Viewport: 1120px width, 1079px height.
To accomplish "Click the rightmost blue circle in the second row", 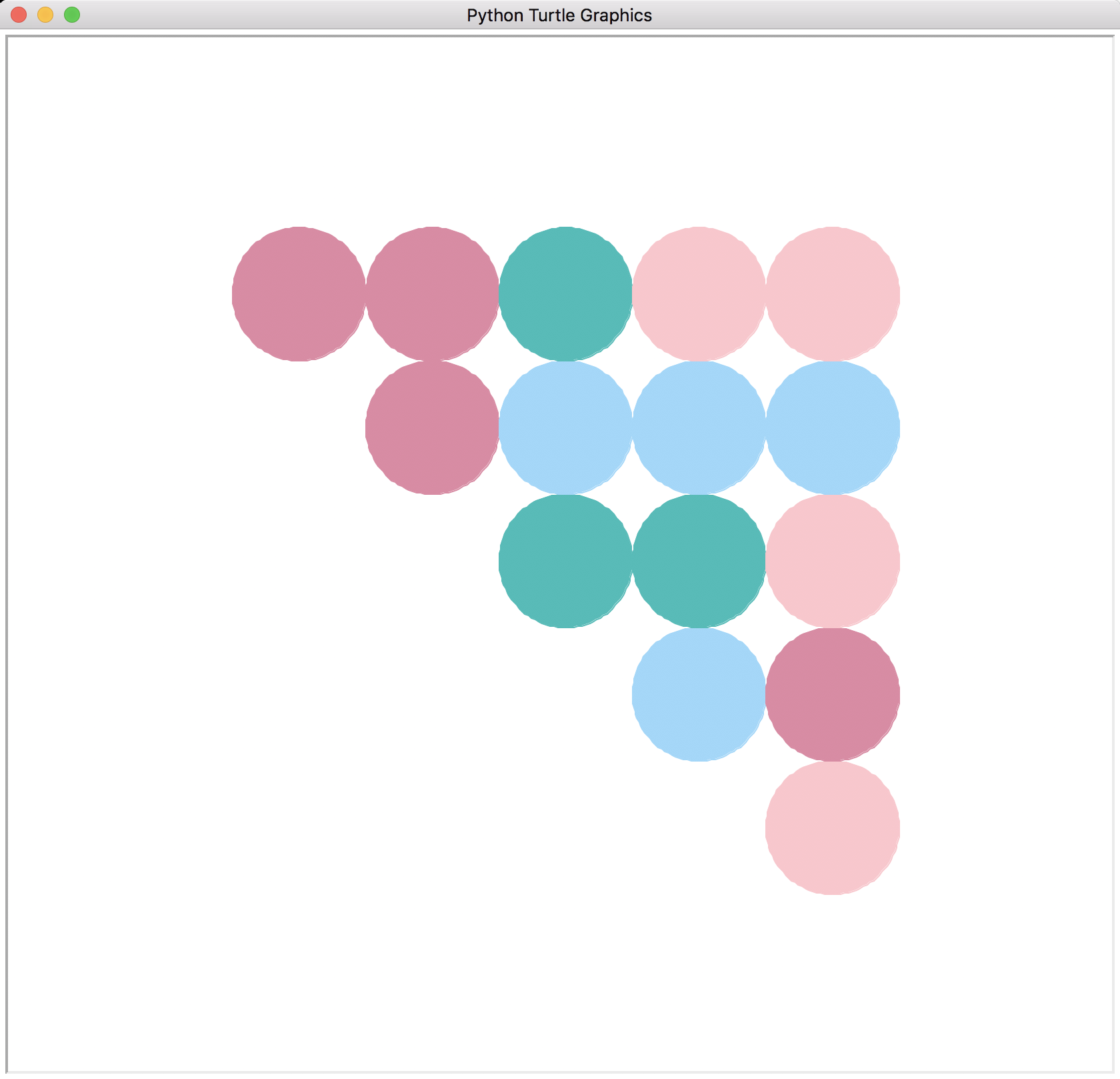I will pyautogui.click(x=833, y=427).
